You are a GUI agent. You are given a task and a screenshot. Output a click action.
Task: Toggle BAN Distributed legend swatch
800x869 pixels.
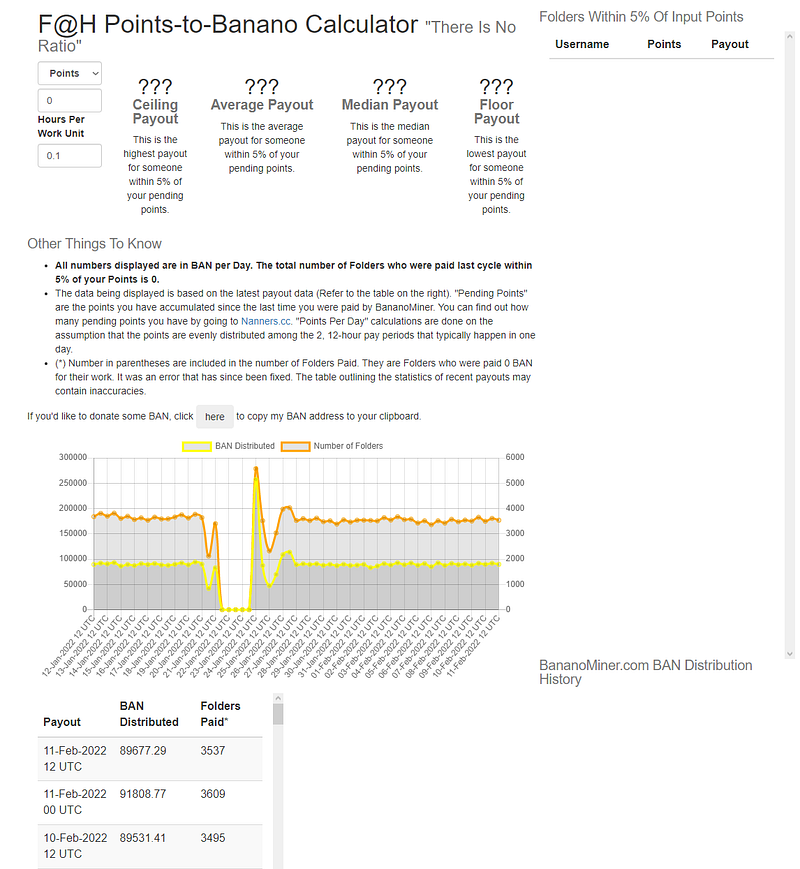(x=197, y=446)
